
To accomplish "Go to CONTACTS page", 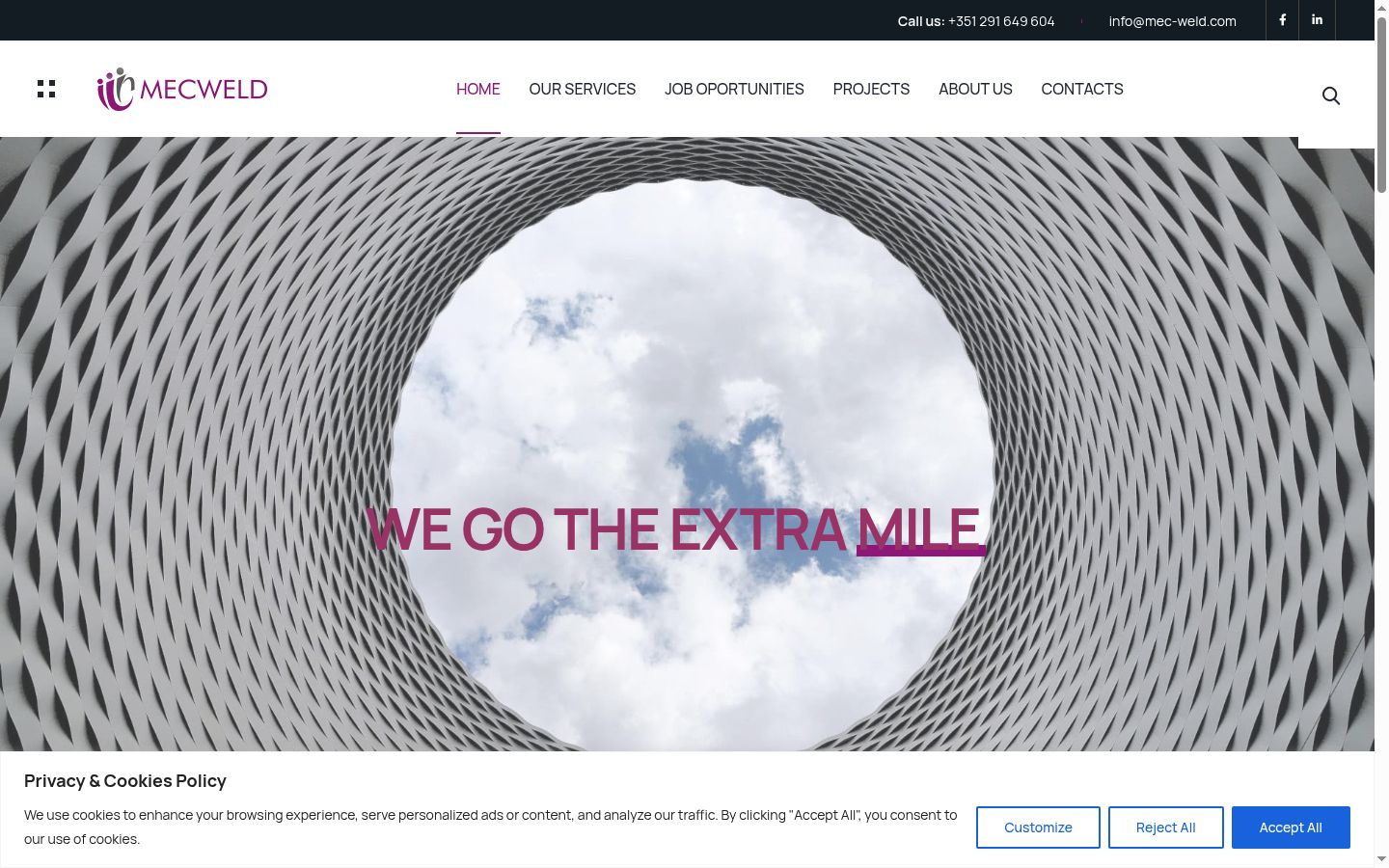I will coord(1082,89).
